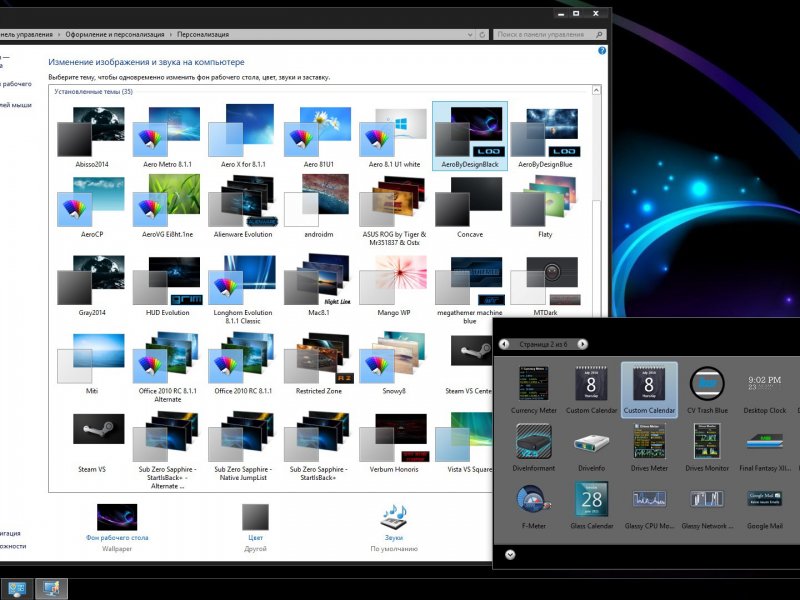Screen dimensions: 800x600
Task: Add the Desktop Clock gadget
Action: coord(764,390)
